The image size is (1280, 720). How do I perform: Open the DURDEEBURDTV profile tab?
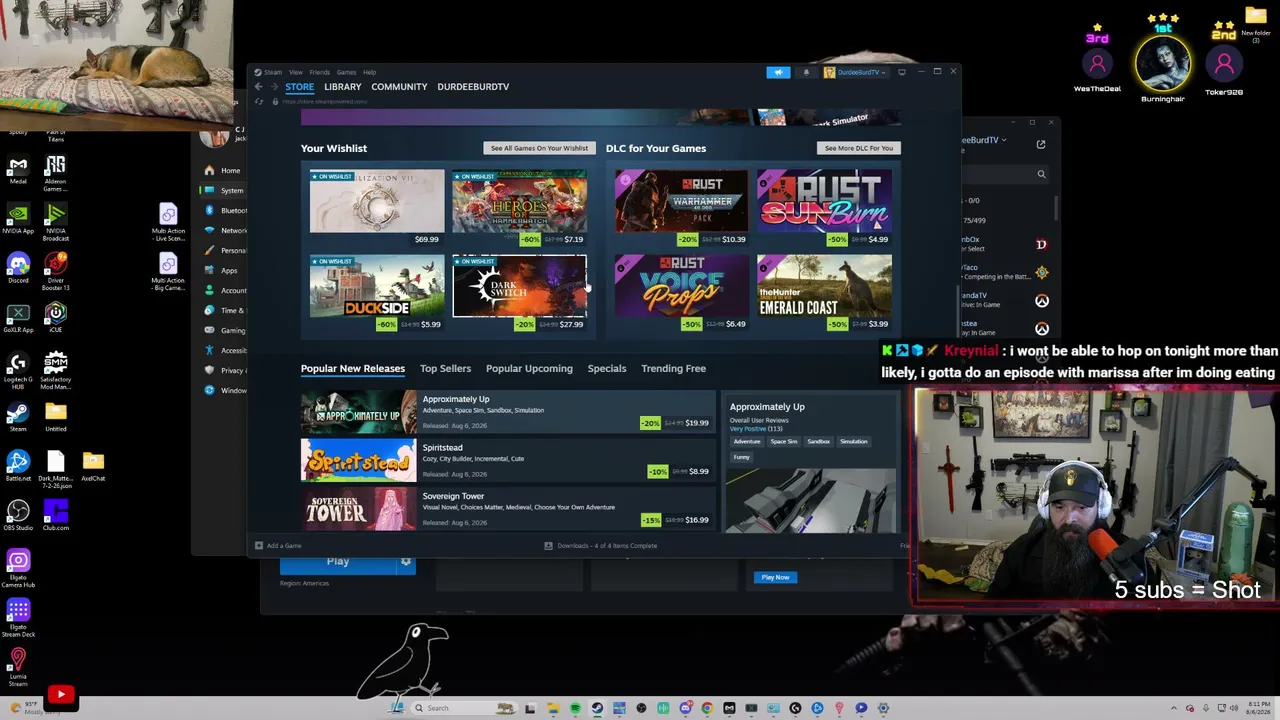(473, 87)
